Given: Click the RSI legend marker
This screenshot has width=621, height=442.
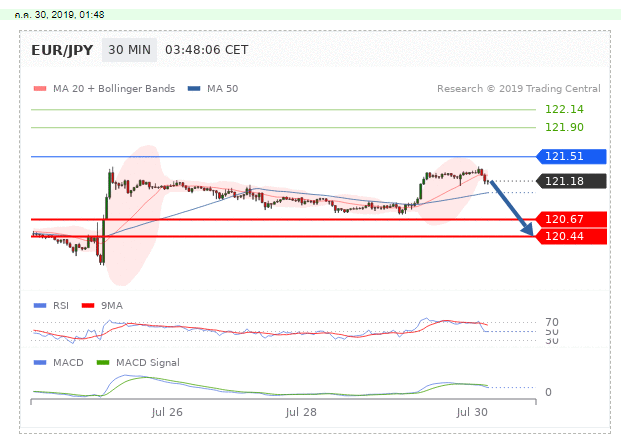Looking at the screenshot, I should coord(39,305).
